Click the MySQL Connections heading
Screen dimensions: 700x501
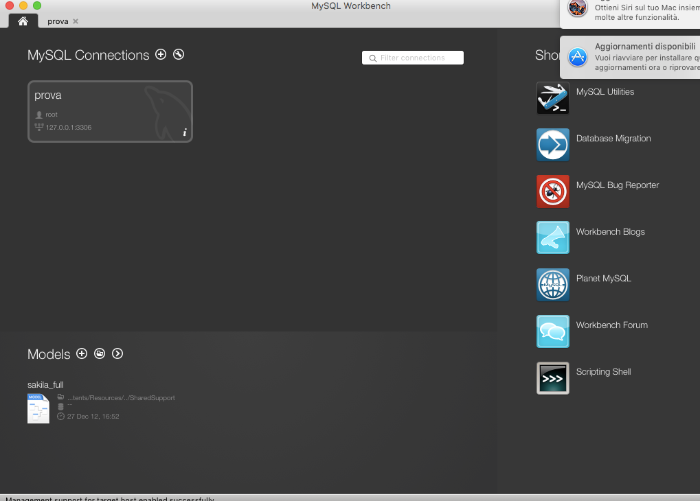pyautogui.click(x=88, y=55)
